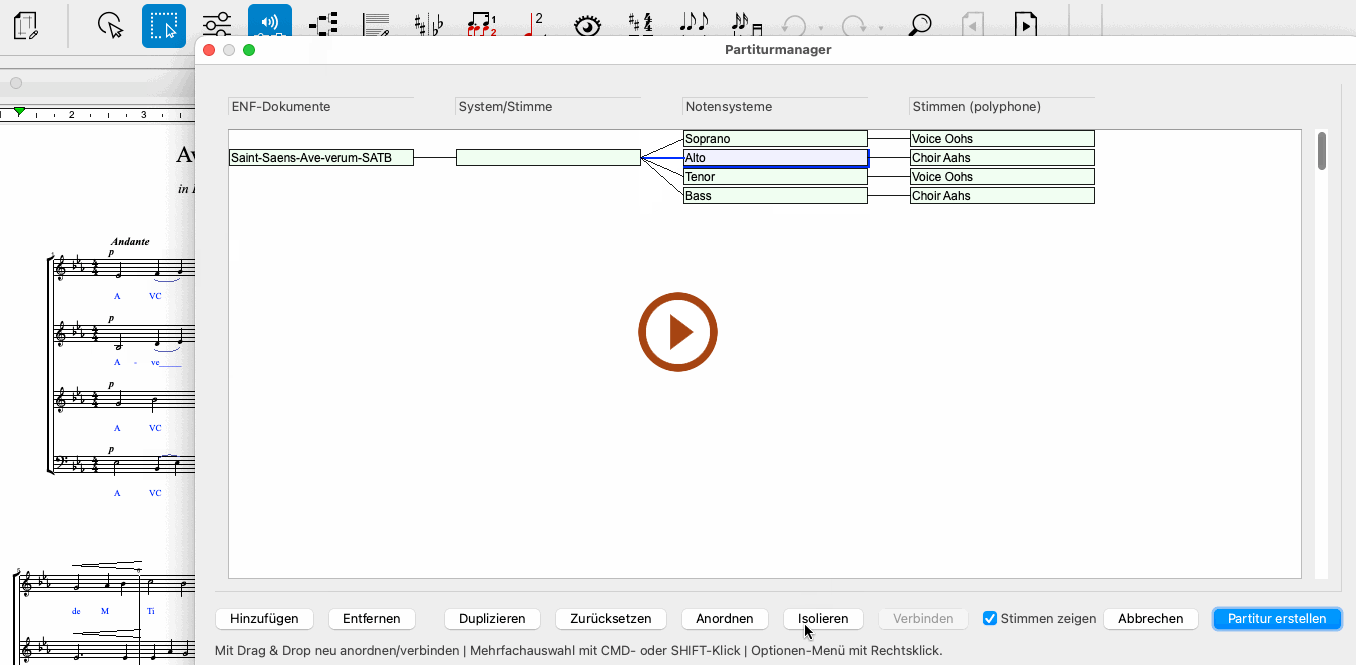1356x665 pixels.
Task: Open the key and time signature tool
Action: (640, 25)
